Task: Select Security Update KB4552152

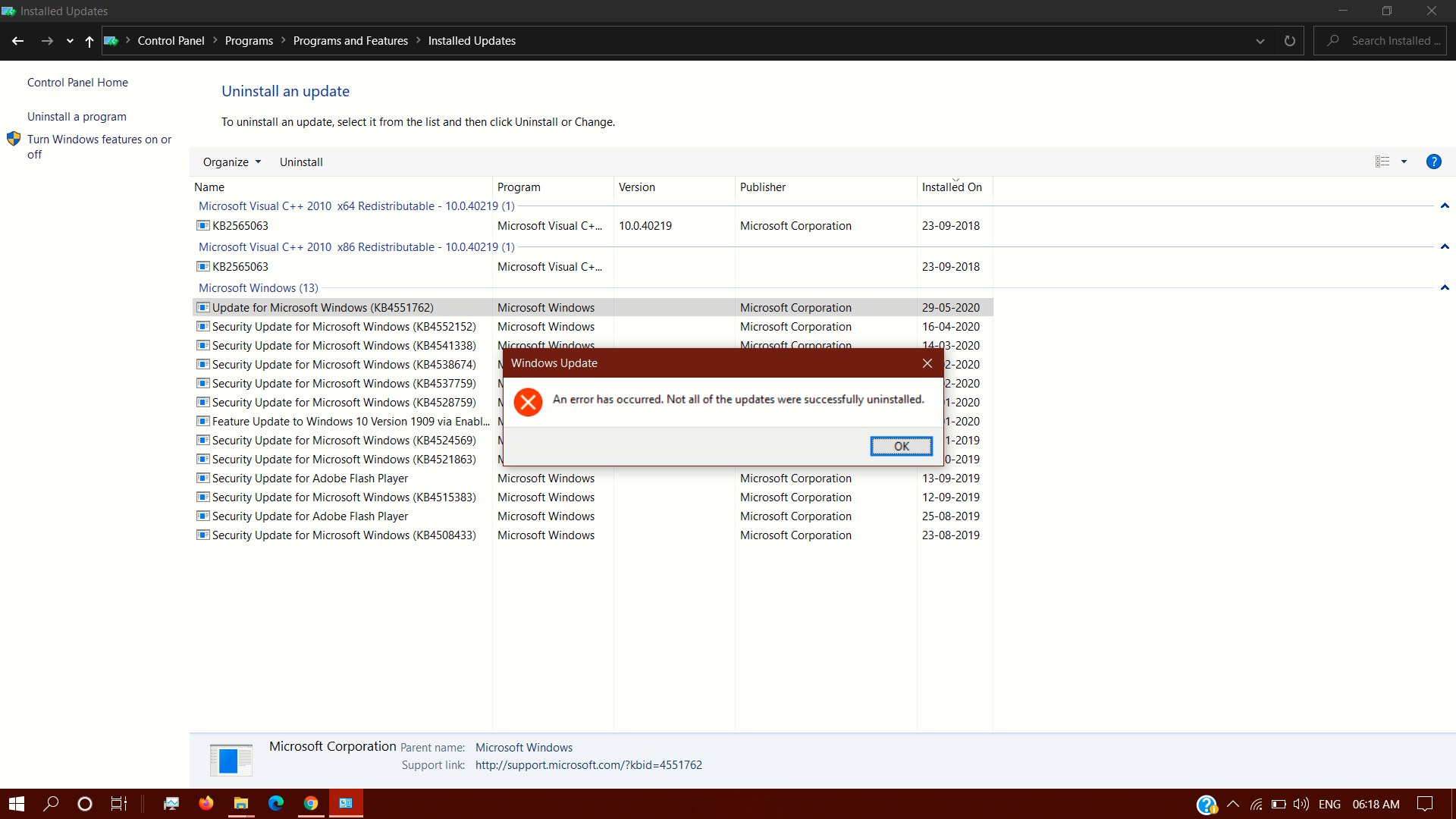Action: pos(592,327)
